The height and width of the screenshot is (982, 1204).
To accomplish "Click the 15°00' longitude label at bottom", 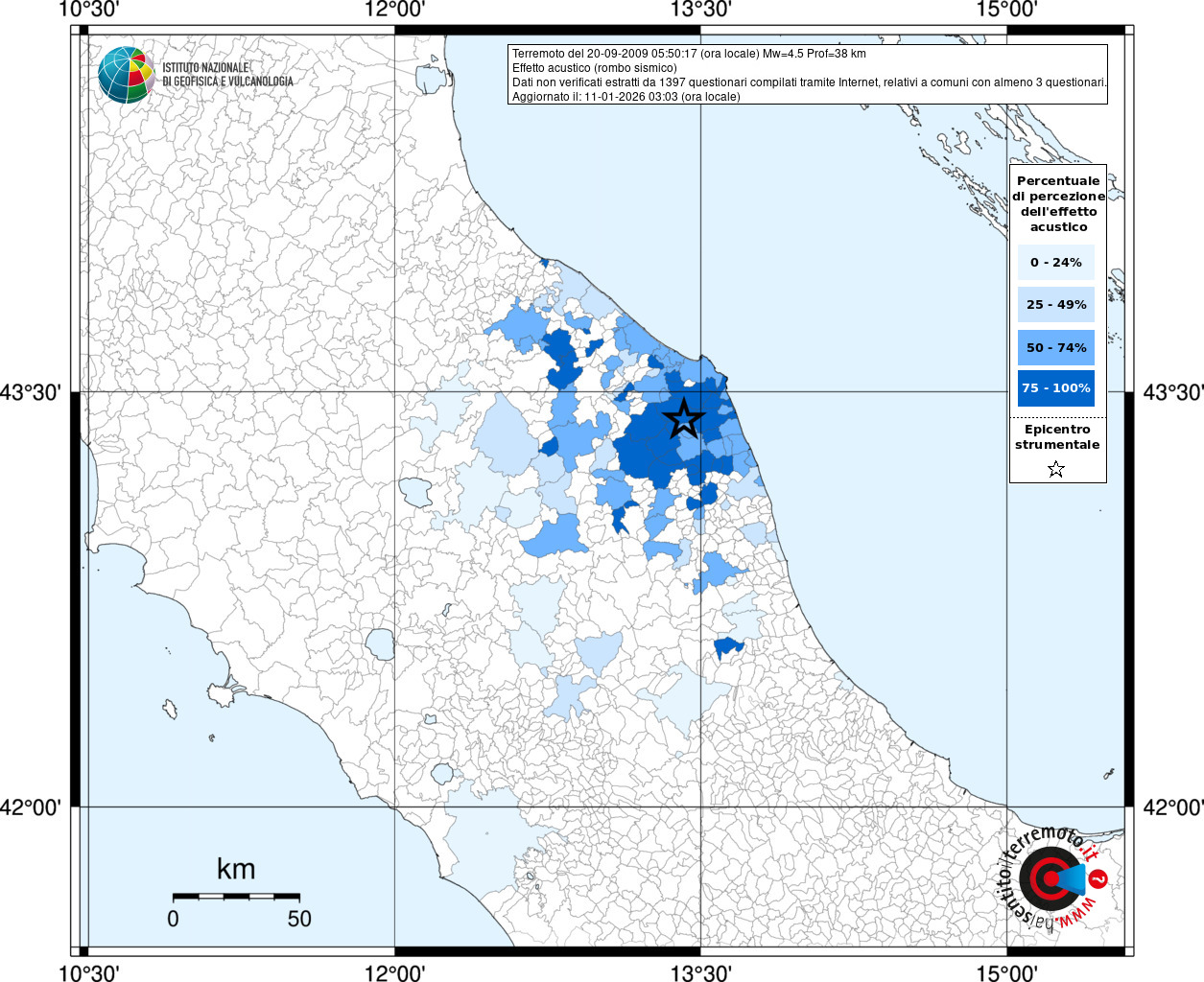I will (1006, 972).
